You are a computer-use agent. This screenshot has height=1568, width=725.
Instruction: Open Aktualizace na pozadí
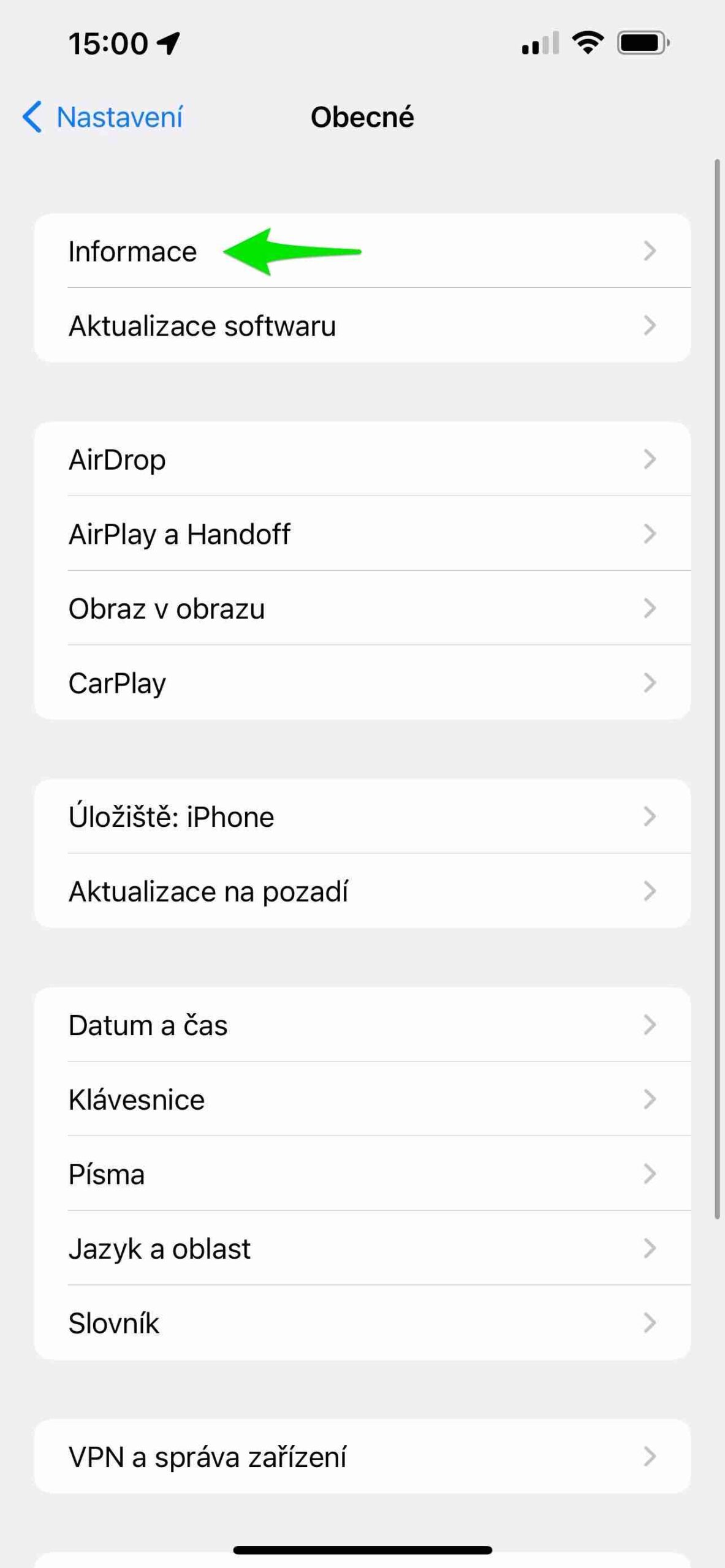208,891
